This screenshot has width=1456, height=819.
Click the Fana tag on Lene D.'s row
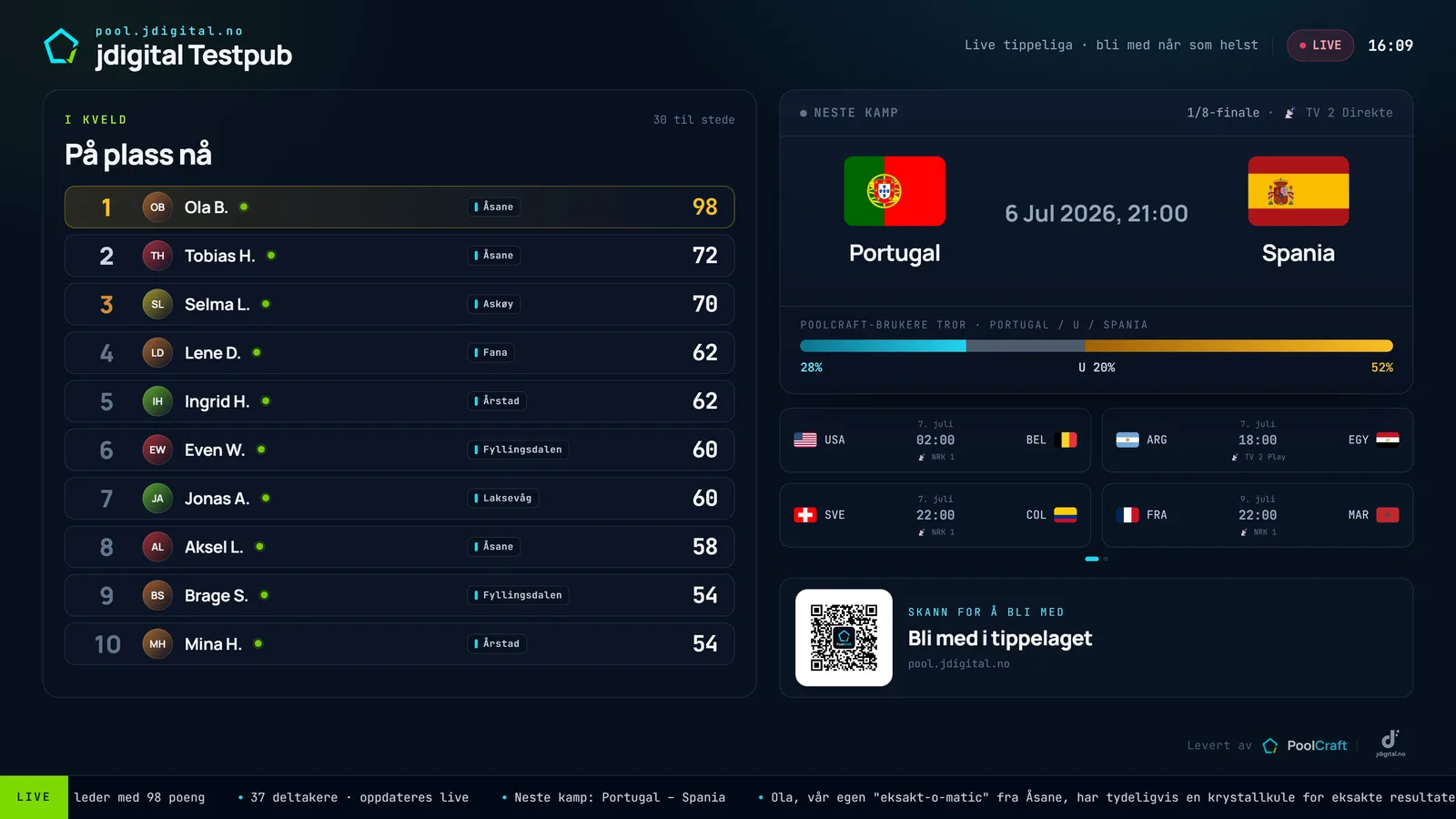(x=491, y=352)
